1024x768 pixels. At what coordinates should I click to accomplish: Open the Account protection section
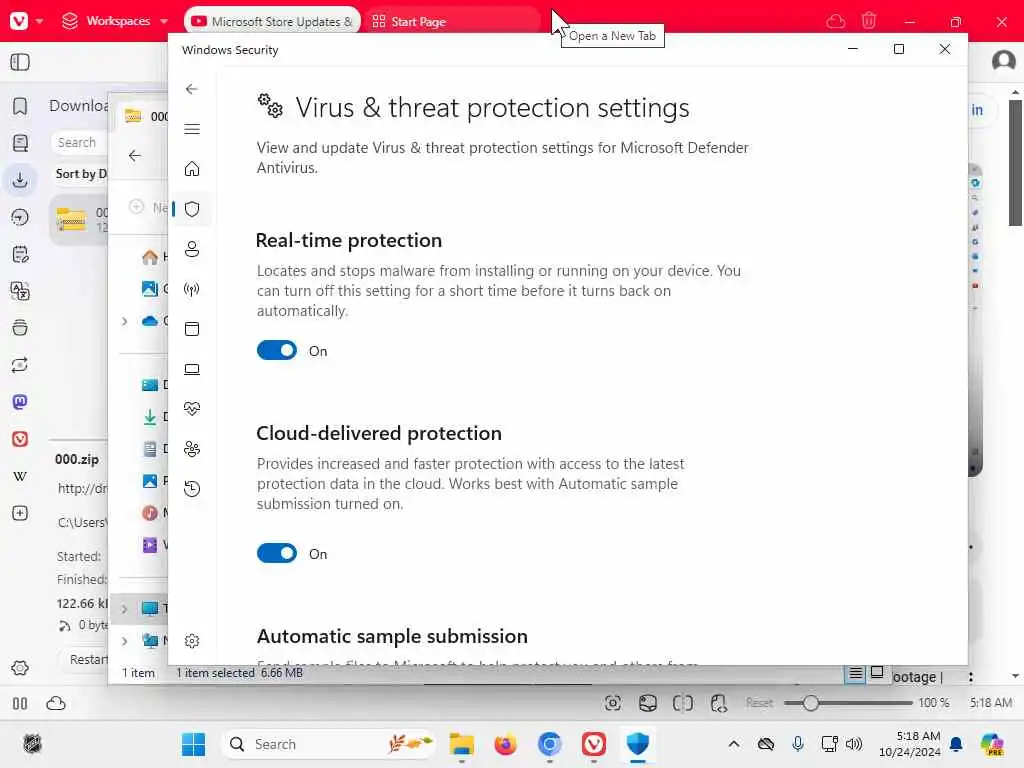coord(191,249)
